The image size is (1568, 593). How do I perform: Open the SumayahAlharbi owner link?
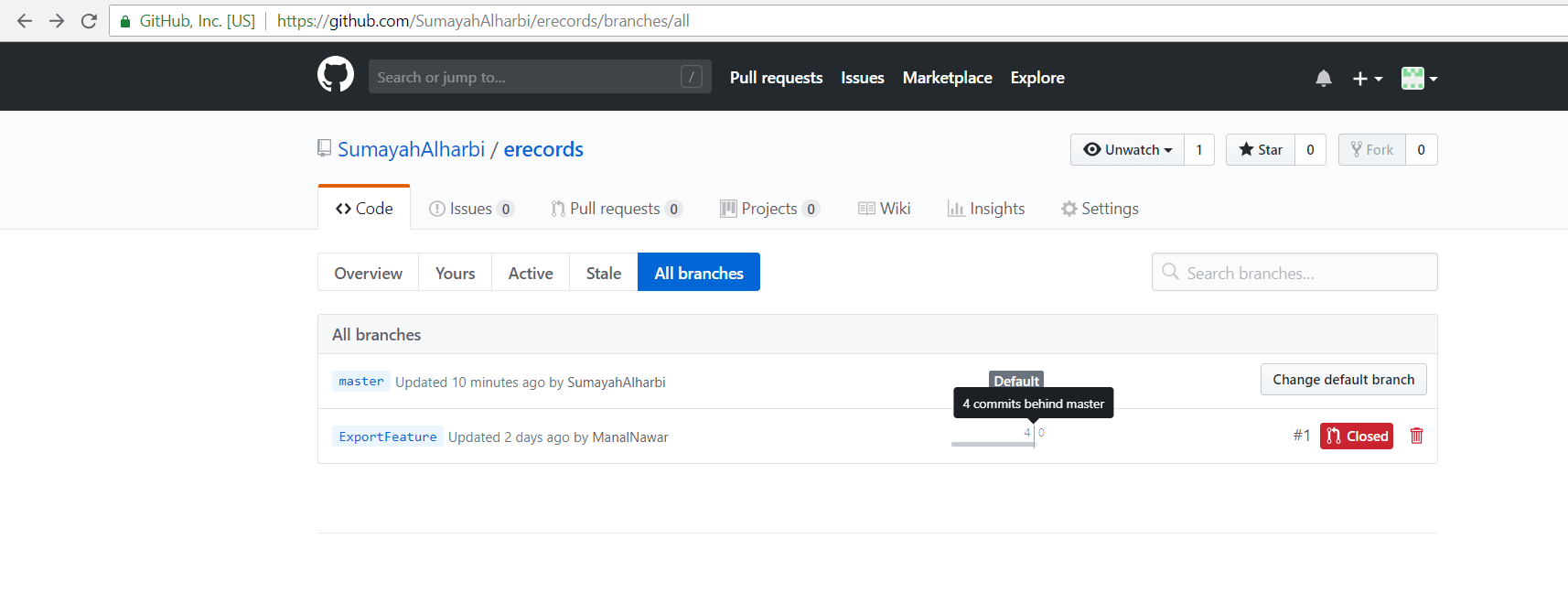click(411, 149)
